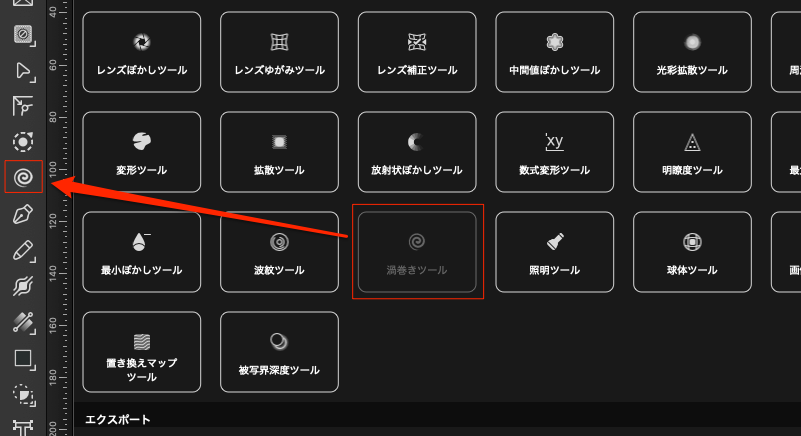This screenshot has width=801, height=436.
Task: Select the dashed circle selection tool
Action: pos(23,142)
